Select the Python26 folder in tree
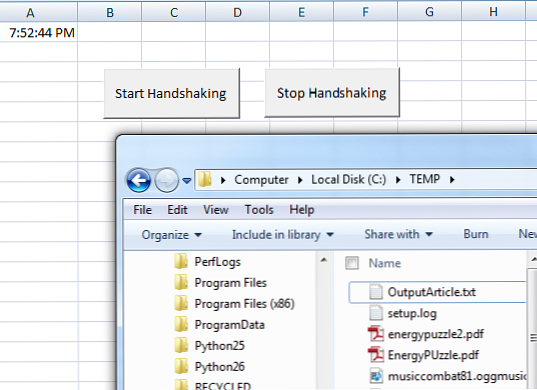This screenshot has width=537, height=390. 220,367
